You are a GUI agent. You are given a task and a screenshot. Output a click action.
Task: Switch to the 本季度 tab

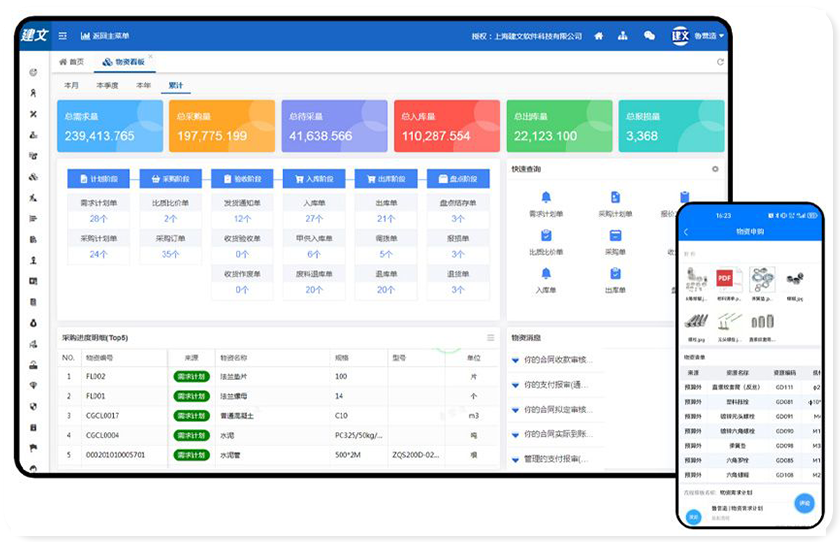tap(107, 85)
